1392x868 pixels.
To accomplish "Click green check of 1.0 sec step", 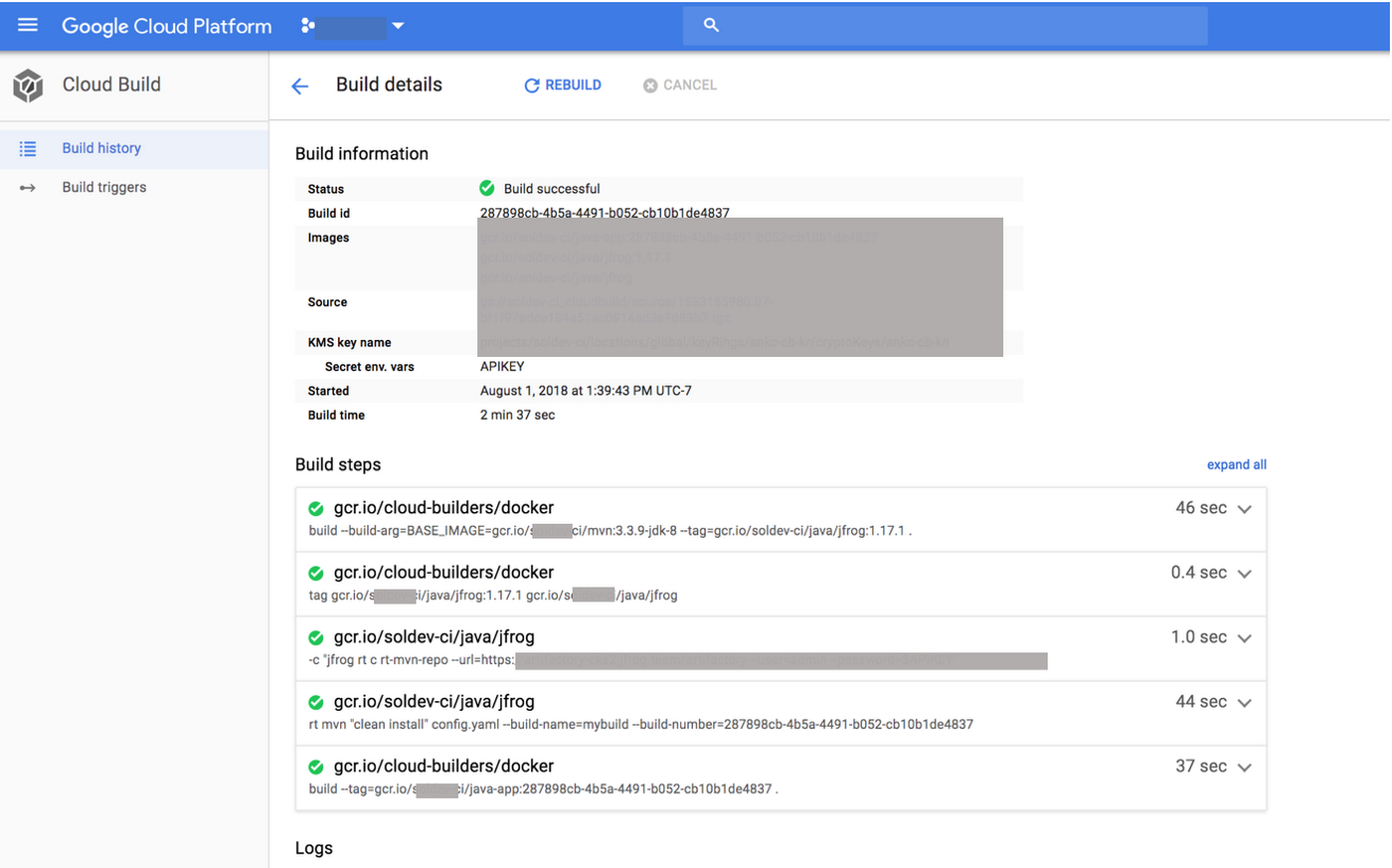I will 316,638.
